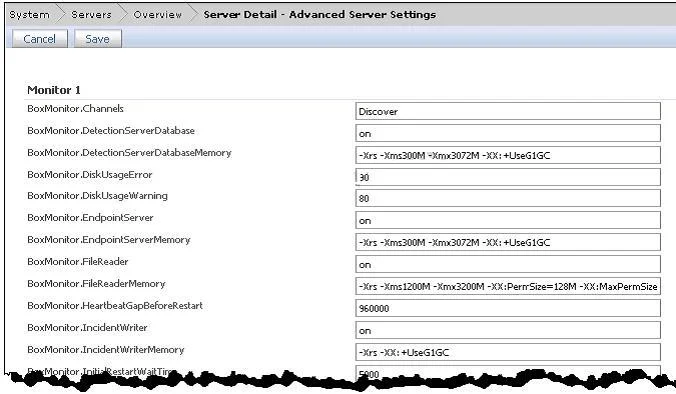676x394 pixels.
Task: Focus the BoxMonitor.EndpointServer field
Action: pos(508,220)
